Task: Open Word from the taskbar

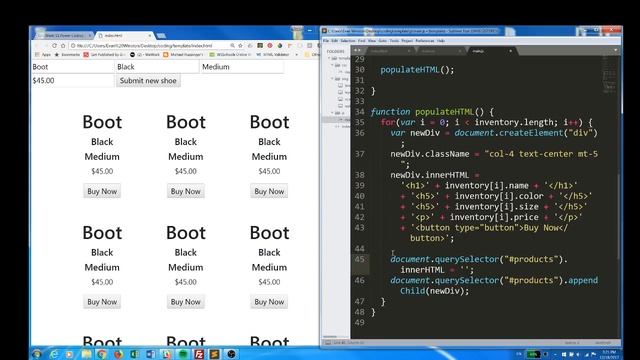Action: pos(151,354)
